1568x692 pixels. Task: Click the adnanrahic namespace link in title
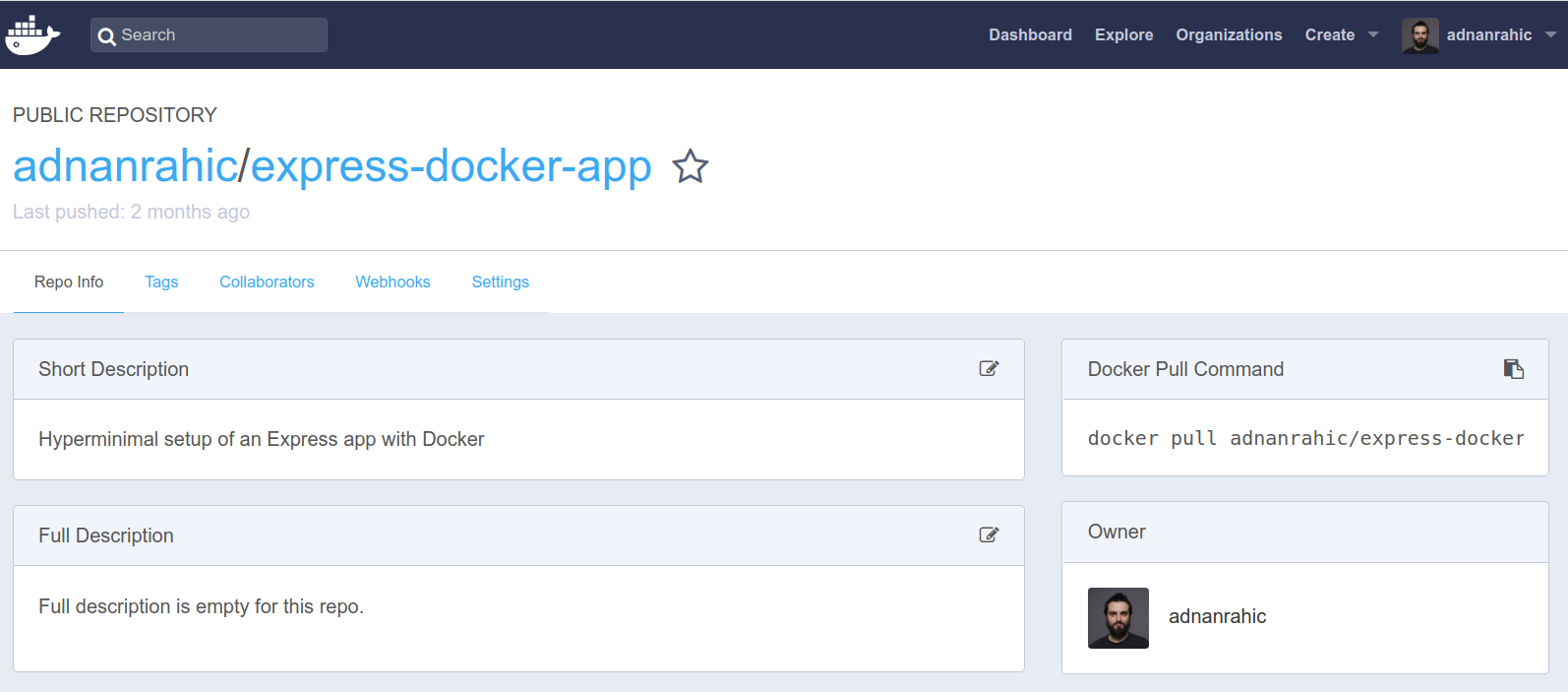[x=125, y=166]
